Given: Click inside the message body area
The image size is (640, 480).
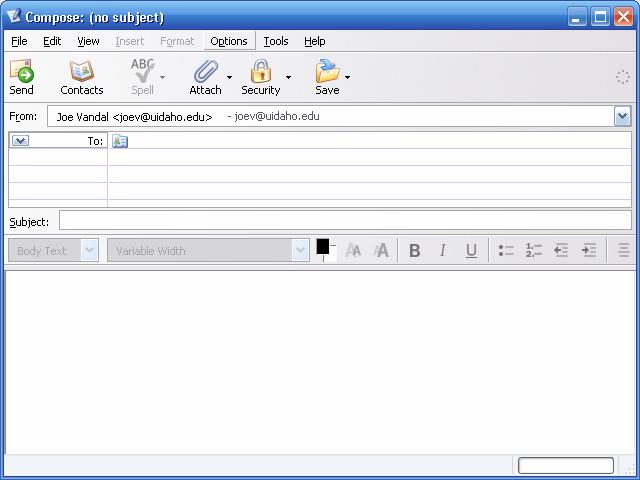Looking at the screenshot, I should 320,362.
